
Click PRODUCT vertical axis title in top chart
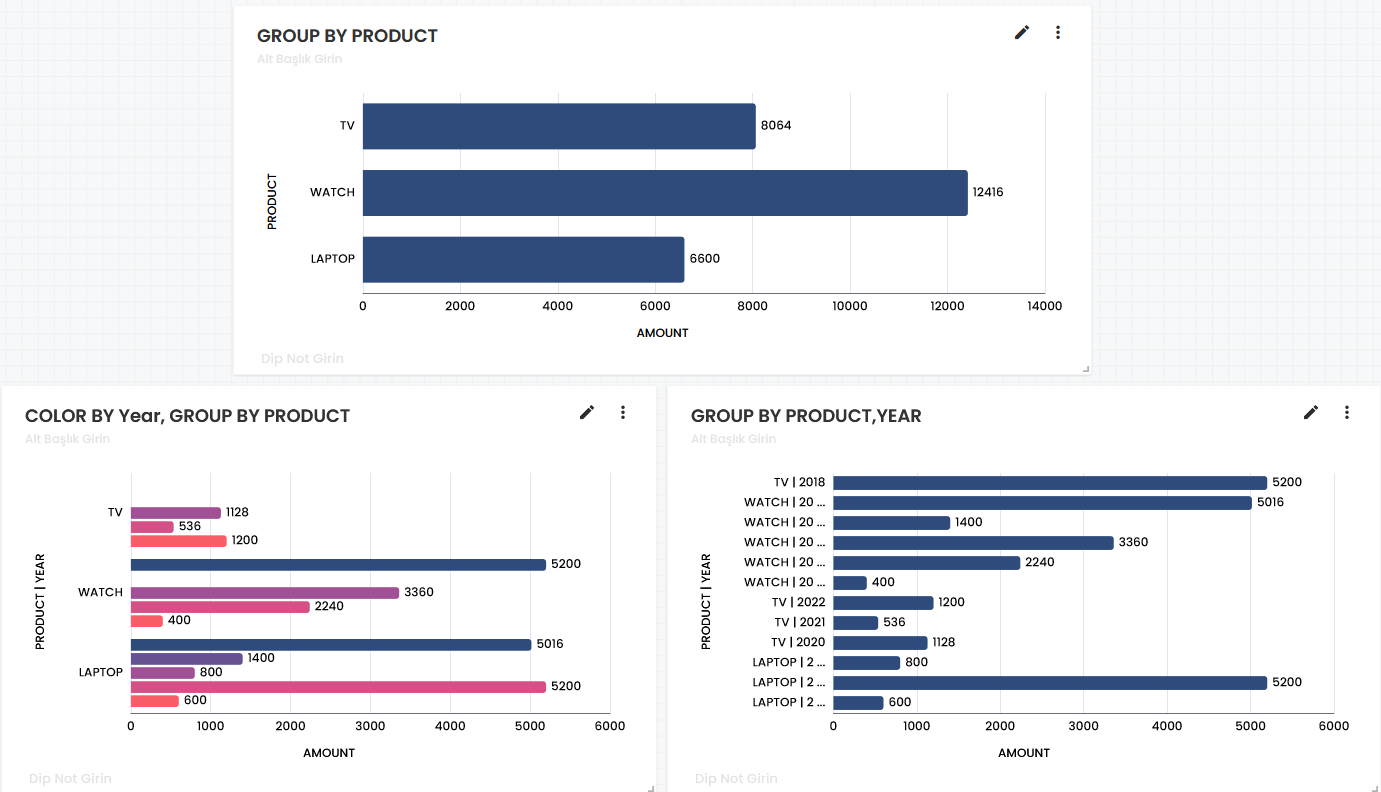tap(272, 202)
